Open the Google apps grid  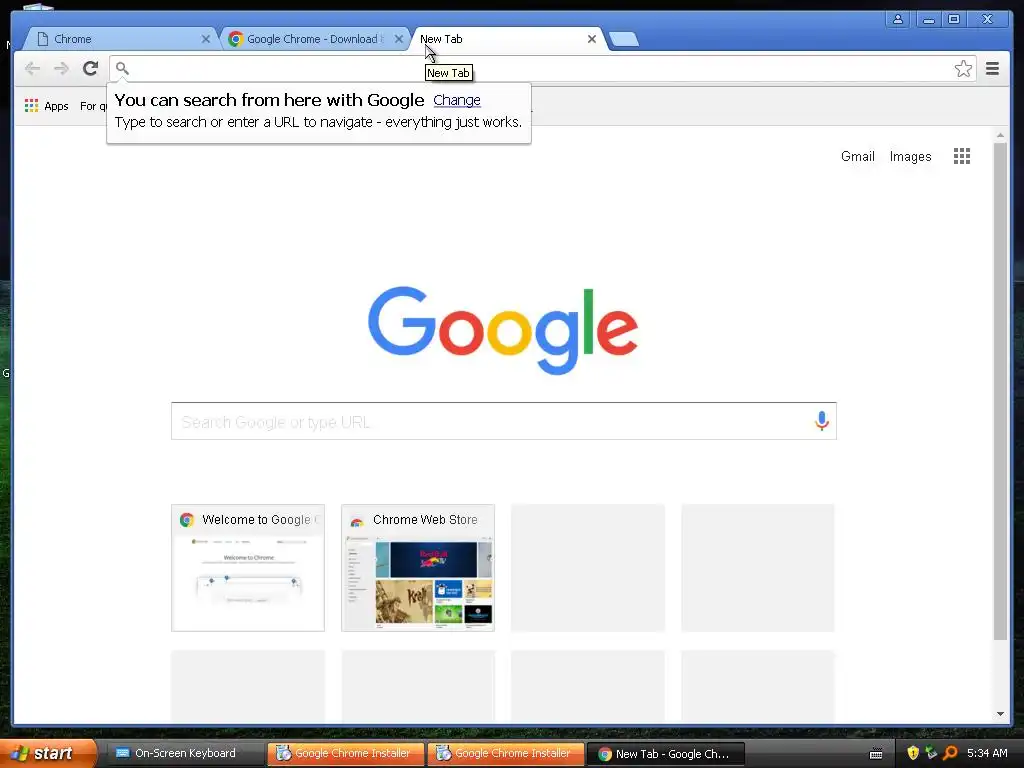coord(961,156)
